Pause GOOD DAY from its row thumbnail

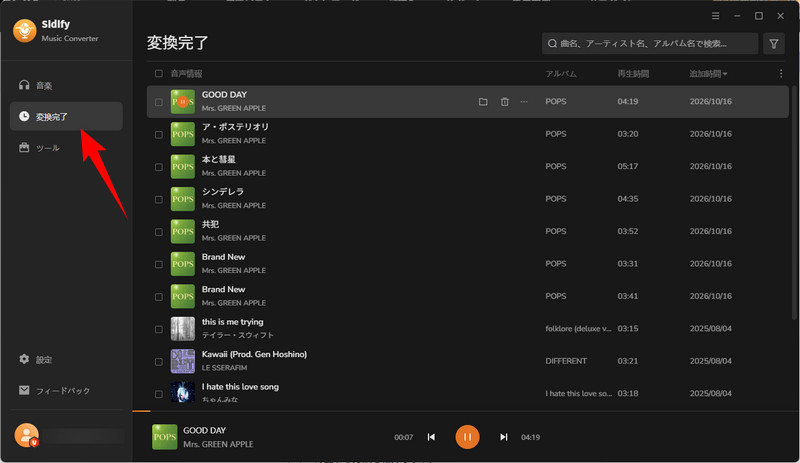pyautogui.click(x=183, y=102)
